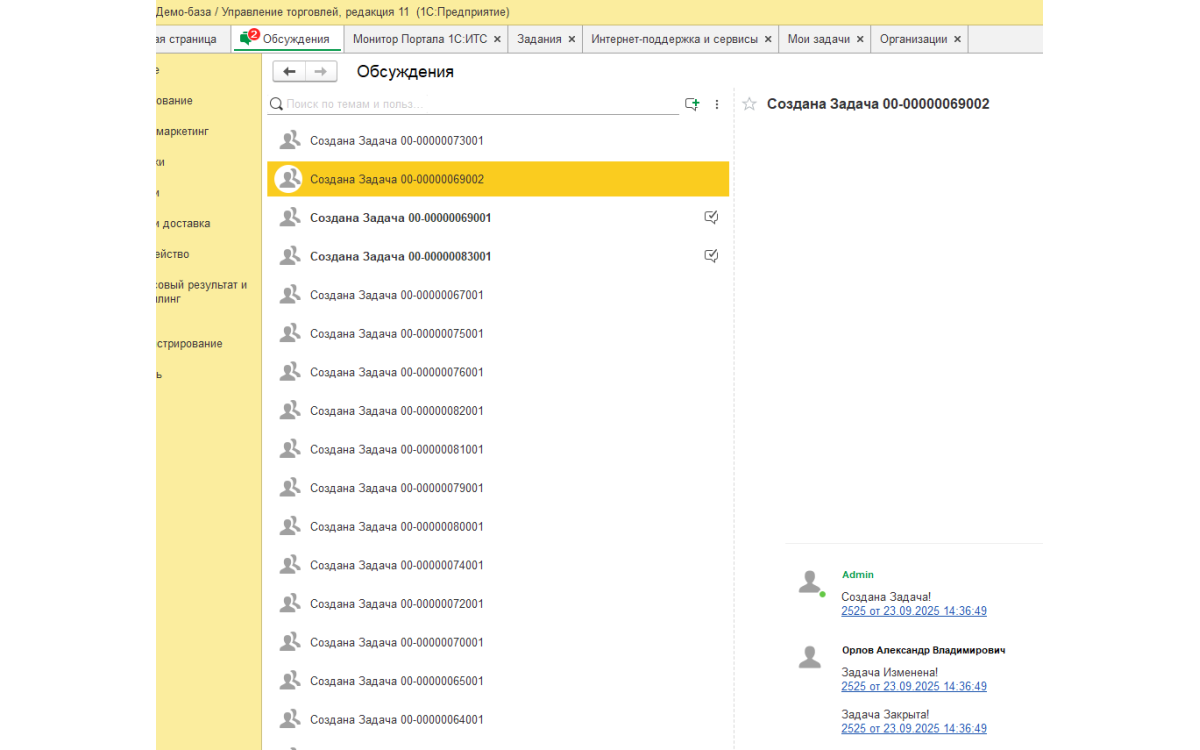Click the back navigation arrow
Viewport: 1200px width, 750px height.
(x=289, y=72)
